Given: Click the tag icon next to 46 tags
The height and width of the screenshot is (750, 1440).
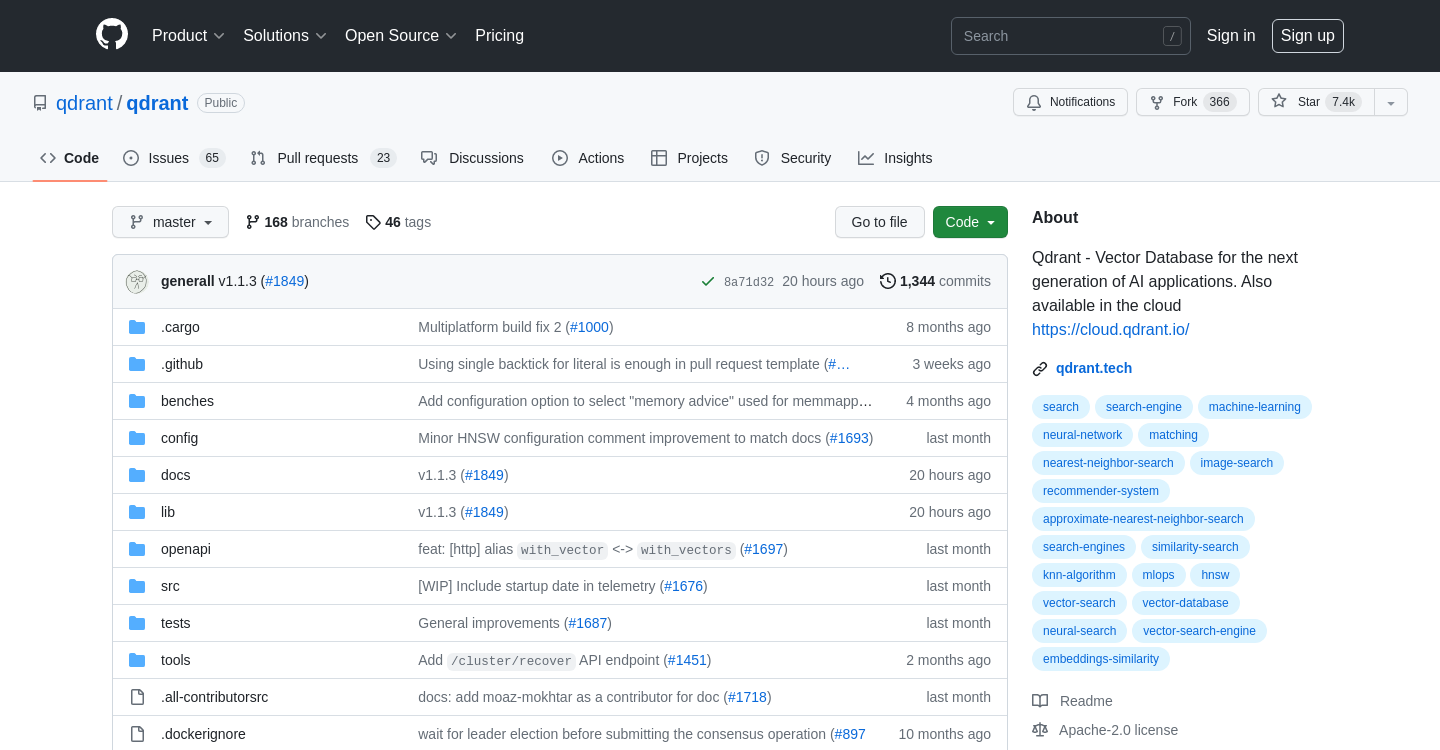Looking at the screenshot, I should coord(373,222).
